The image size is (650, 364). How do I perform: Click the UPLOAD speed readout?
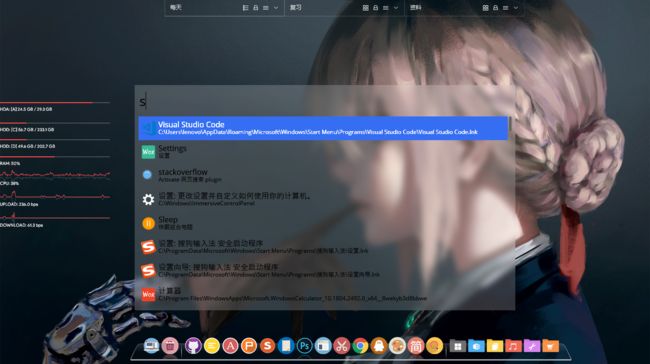[19, 204]
